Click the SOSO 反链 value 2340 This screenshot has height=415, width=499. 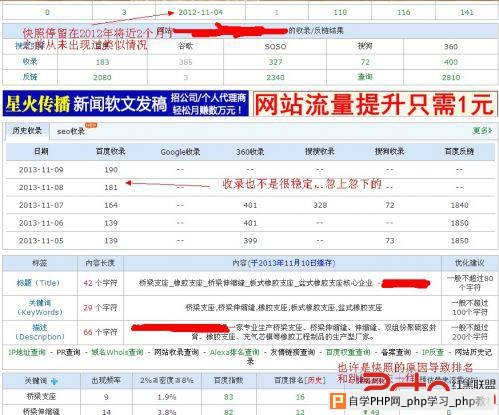tap(275, 77)
